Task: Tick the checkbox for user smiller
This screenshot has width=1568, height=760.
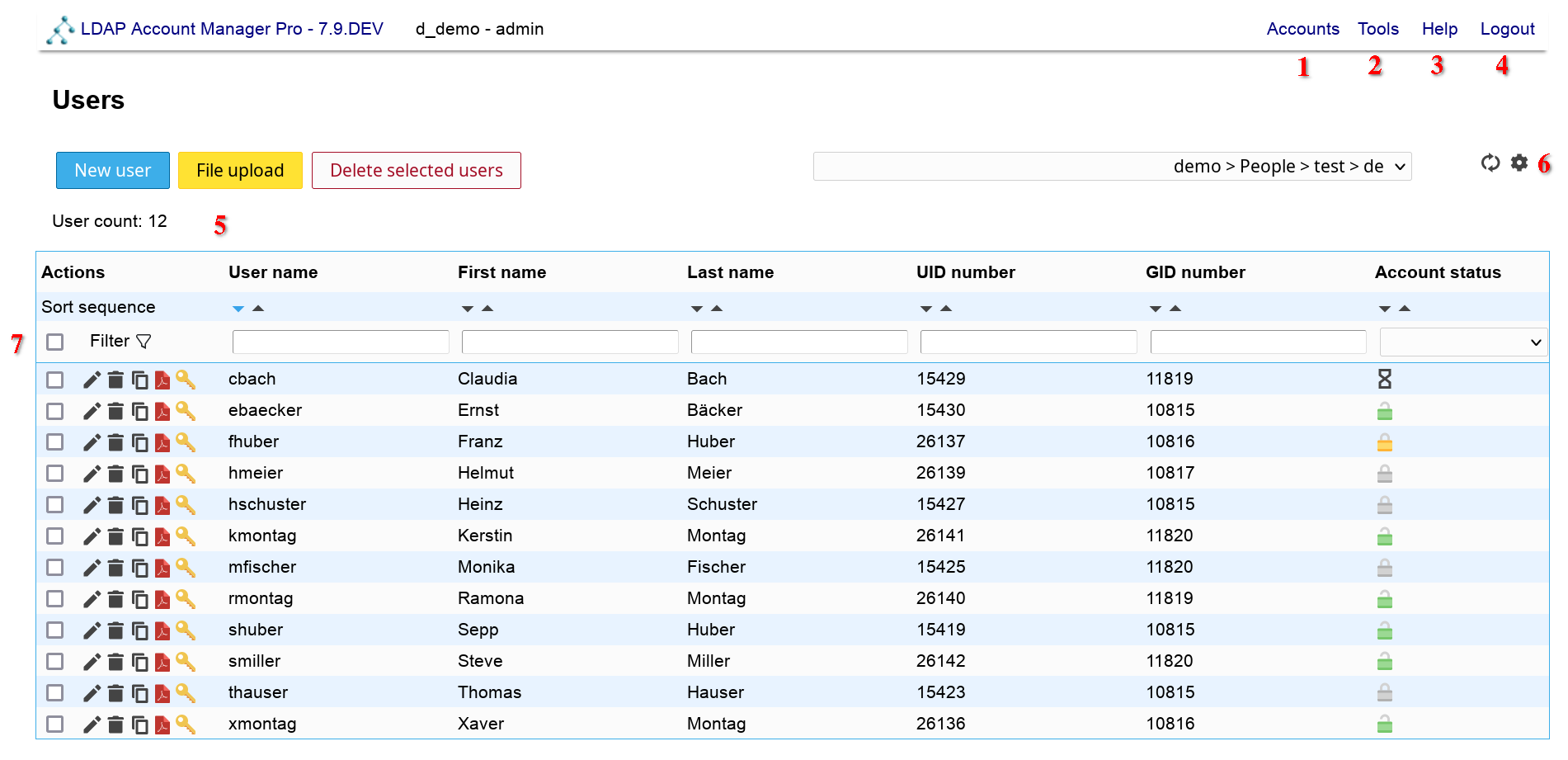Action: pos(55,662)
